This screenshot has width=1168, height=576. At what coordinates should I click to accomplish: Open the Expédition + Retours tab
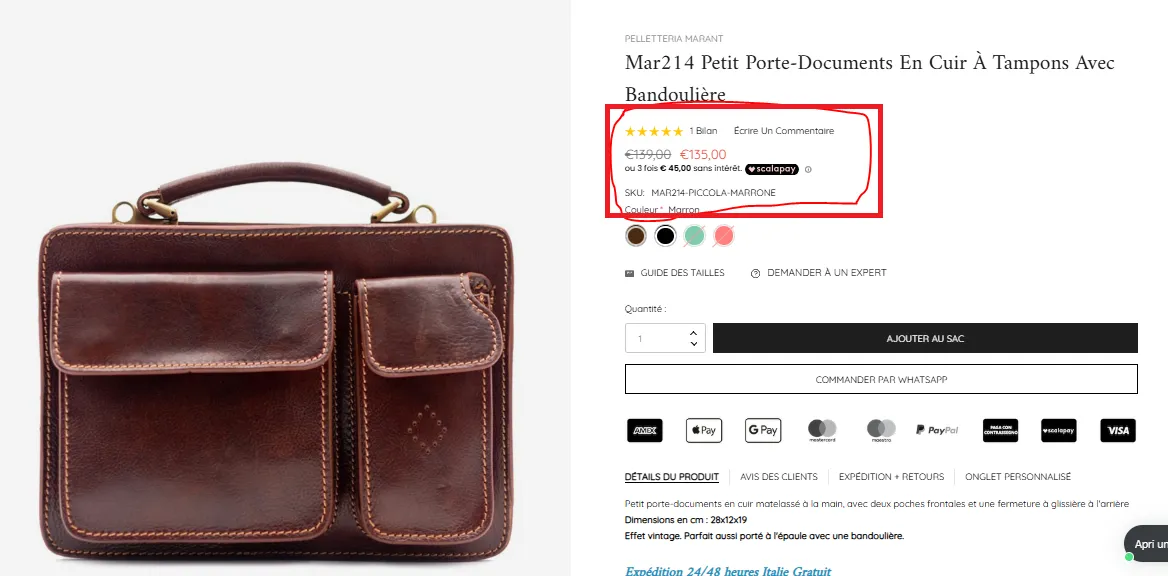point(891,477)
